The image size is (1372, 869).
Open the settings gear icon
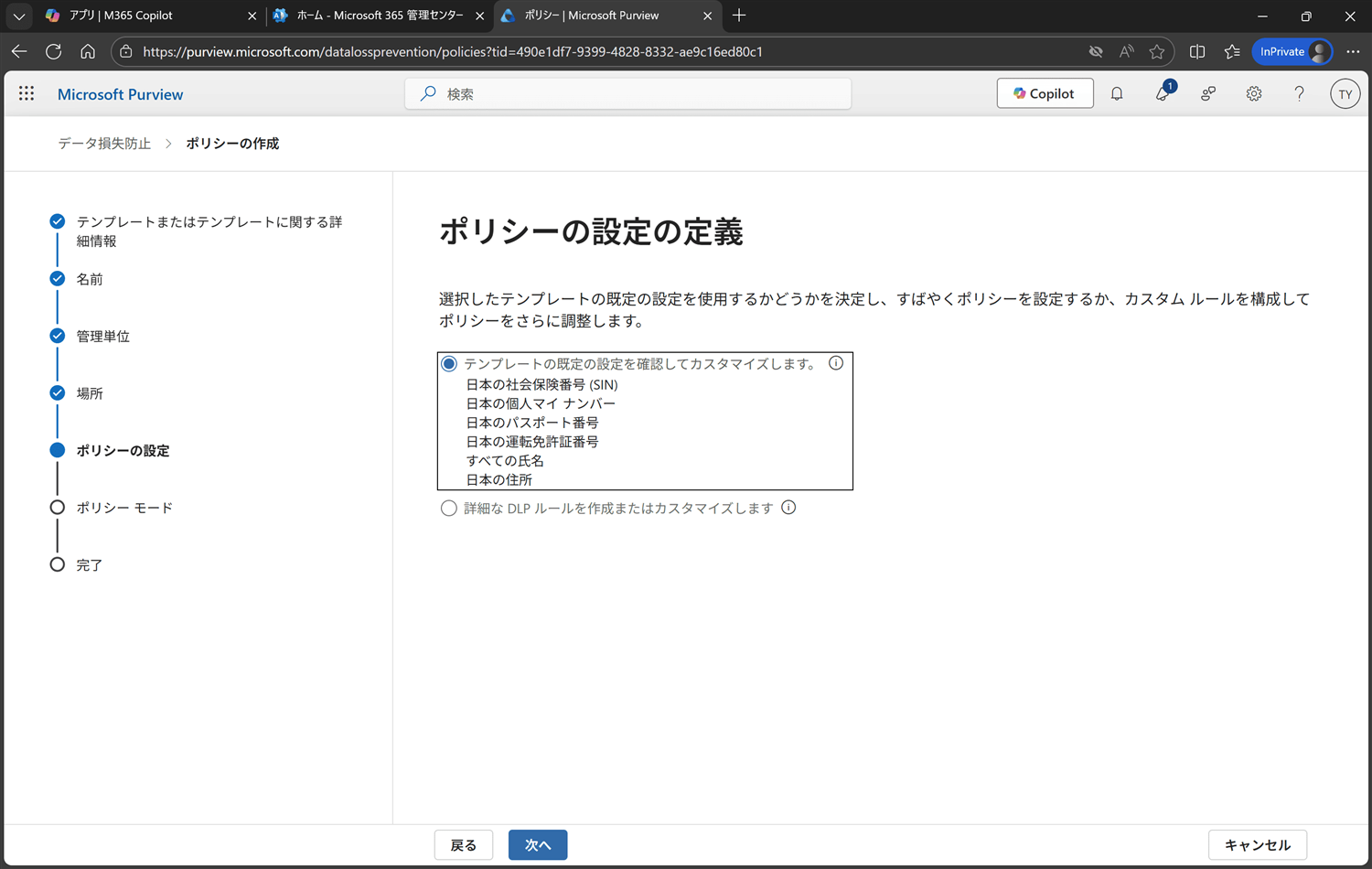point(1254,93)
